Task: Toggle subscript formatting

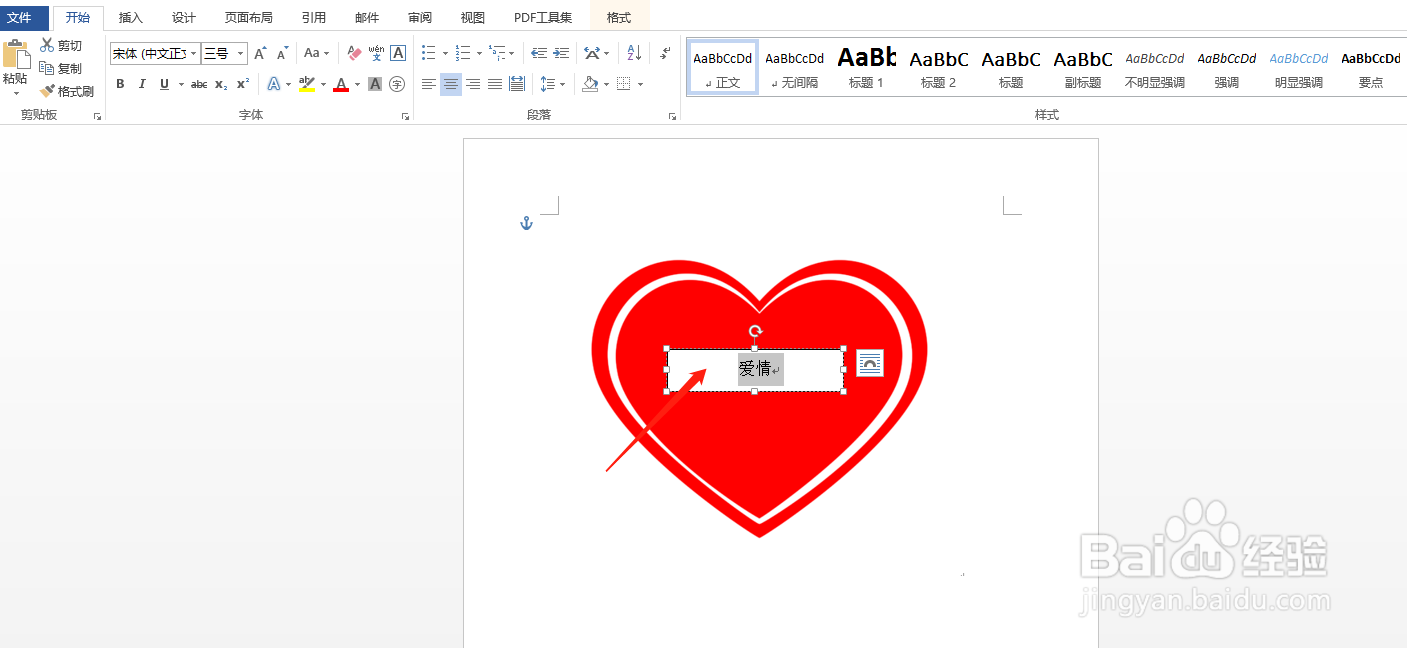Action: pos(221,84)
